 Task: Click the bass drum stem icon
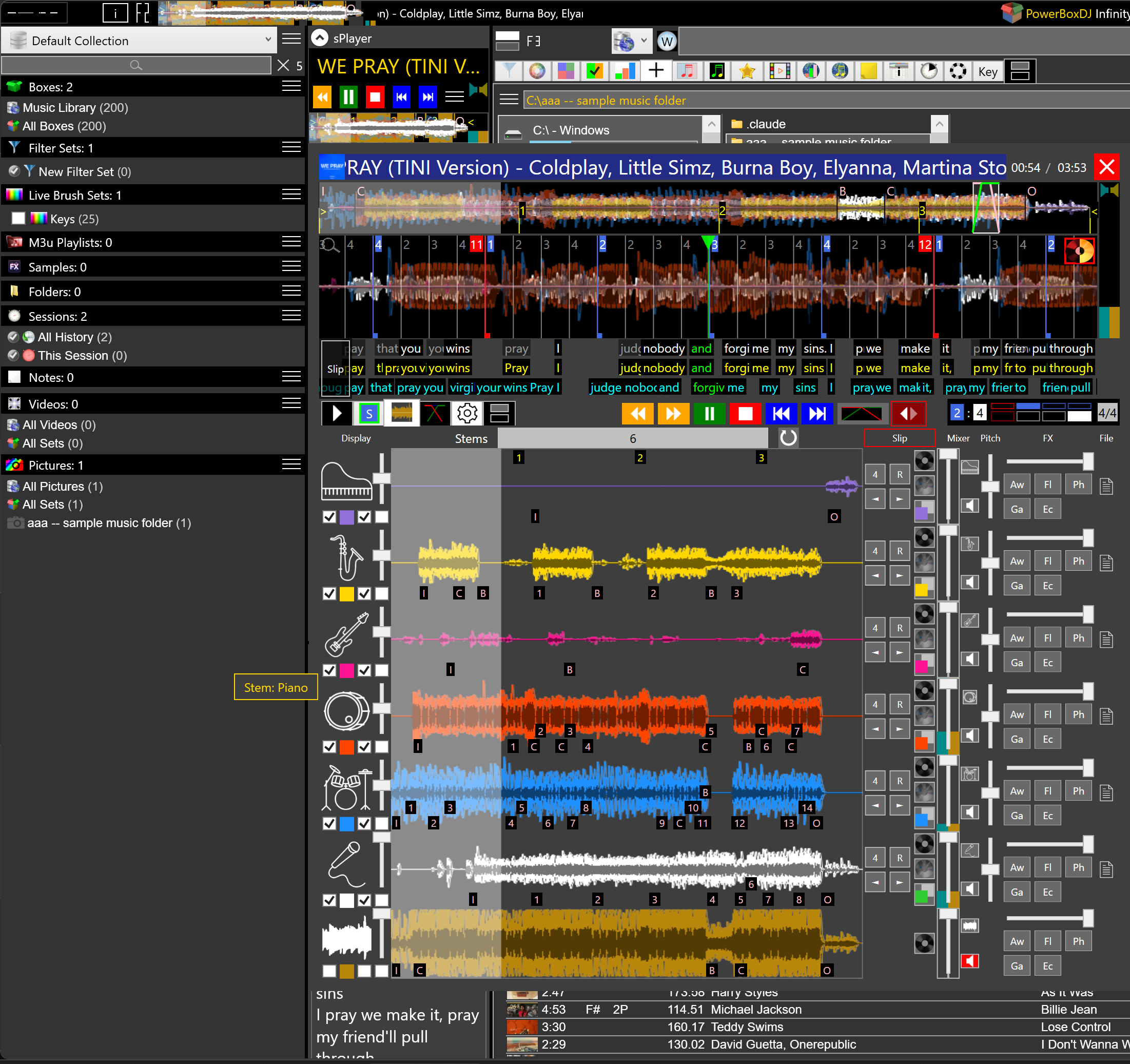click(x=346, y=710)
